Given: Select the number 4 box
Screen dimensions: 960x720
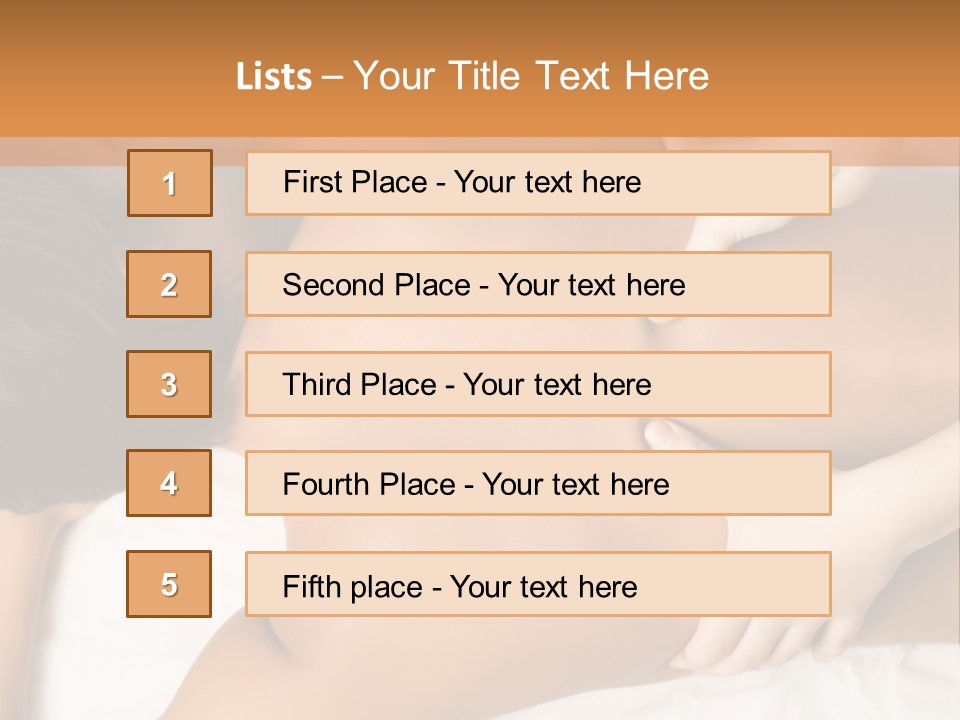Looking at the screenshot, I should pyautogui.click(x=169, y=483).
